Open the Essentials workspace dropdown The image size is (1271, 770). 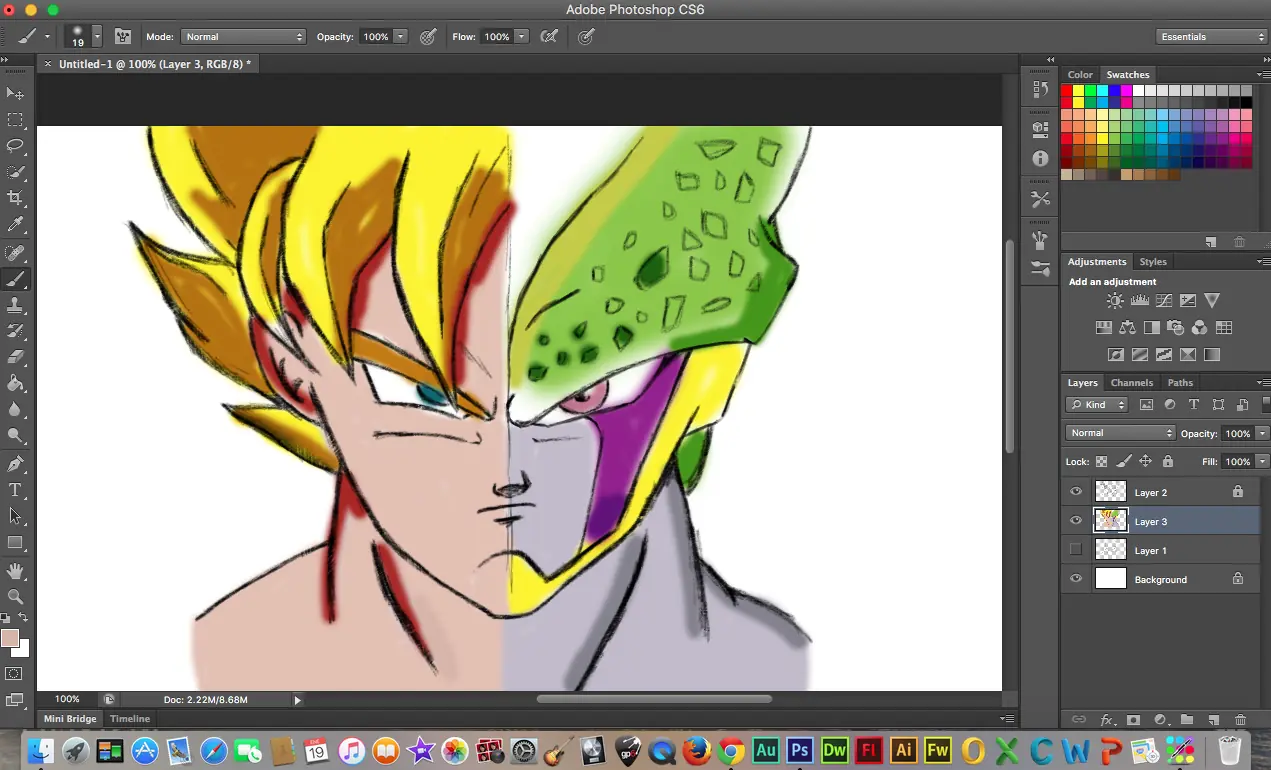tap(1212, 36)
